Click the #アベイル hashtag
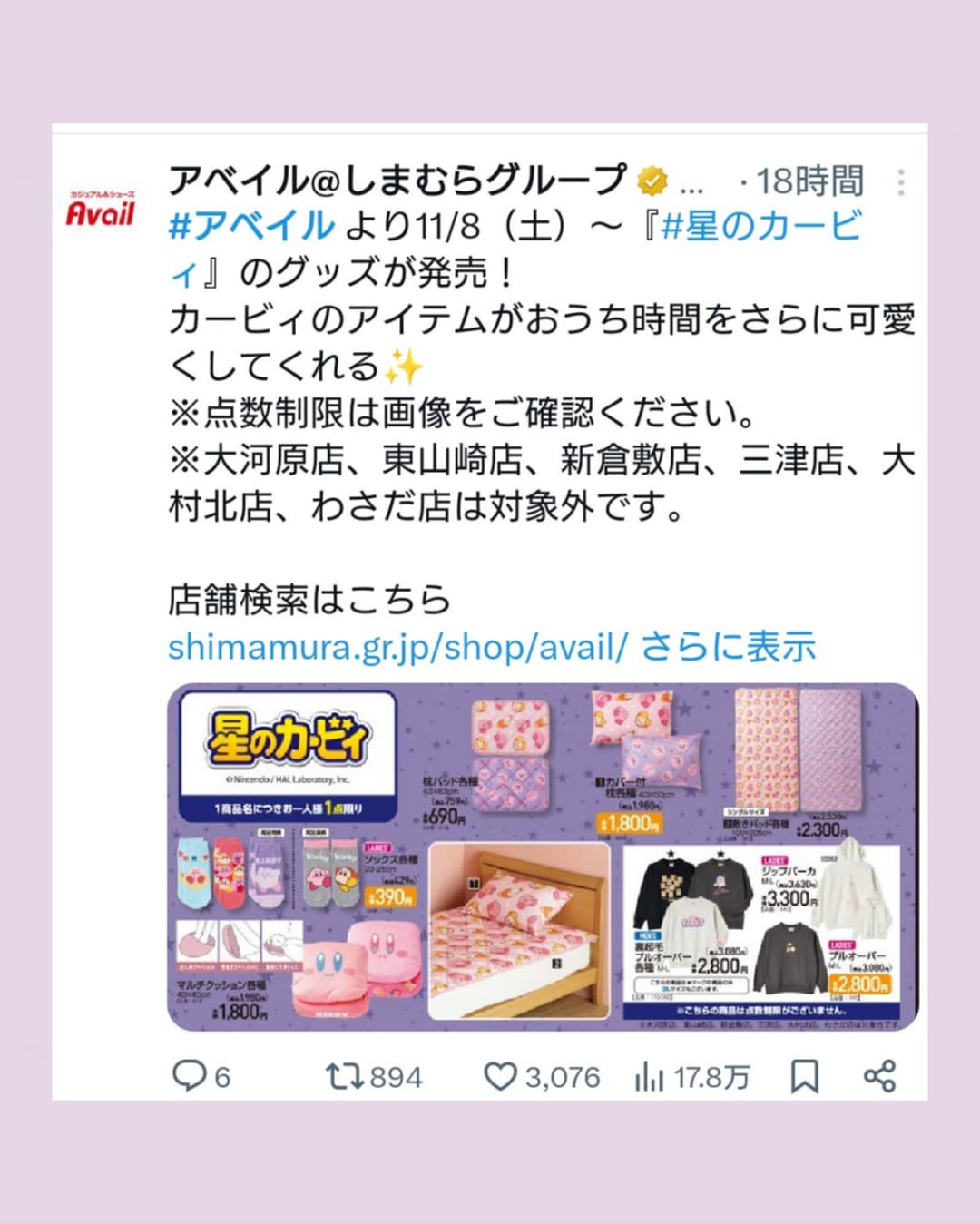Screen dimensions: 980x1224 [251, 226]
